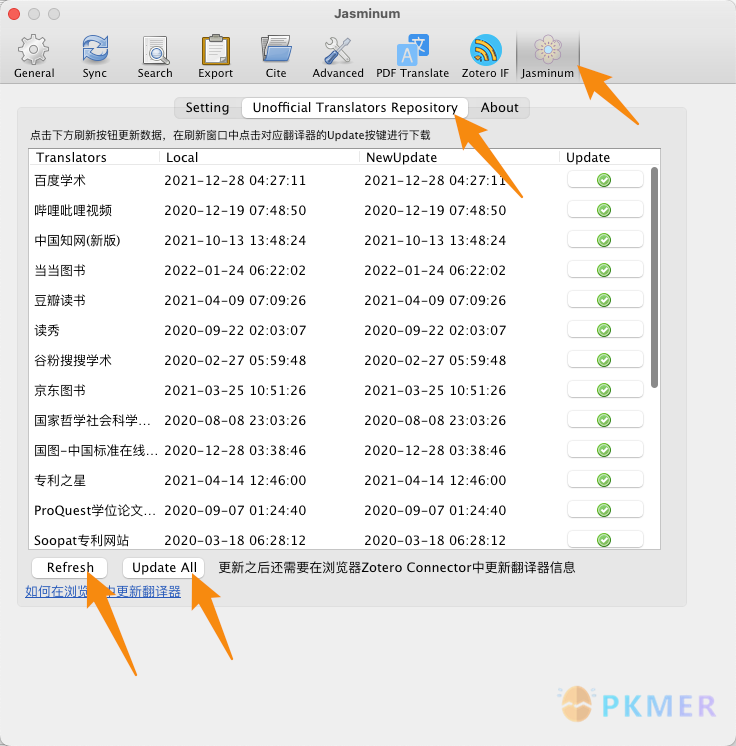Click NewUpdate date 2021-03-25 10:51:26 of 京东图书
Screen dimensions: 736x746
point(435,390)
